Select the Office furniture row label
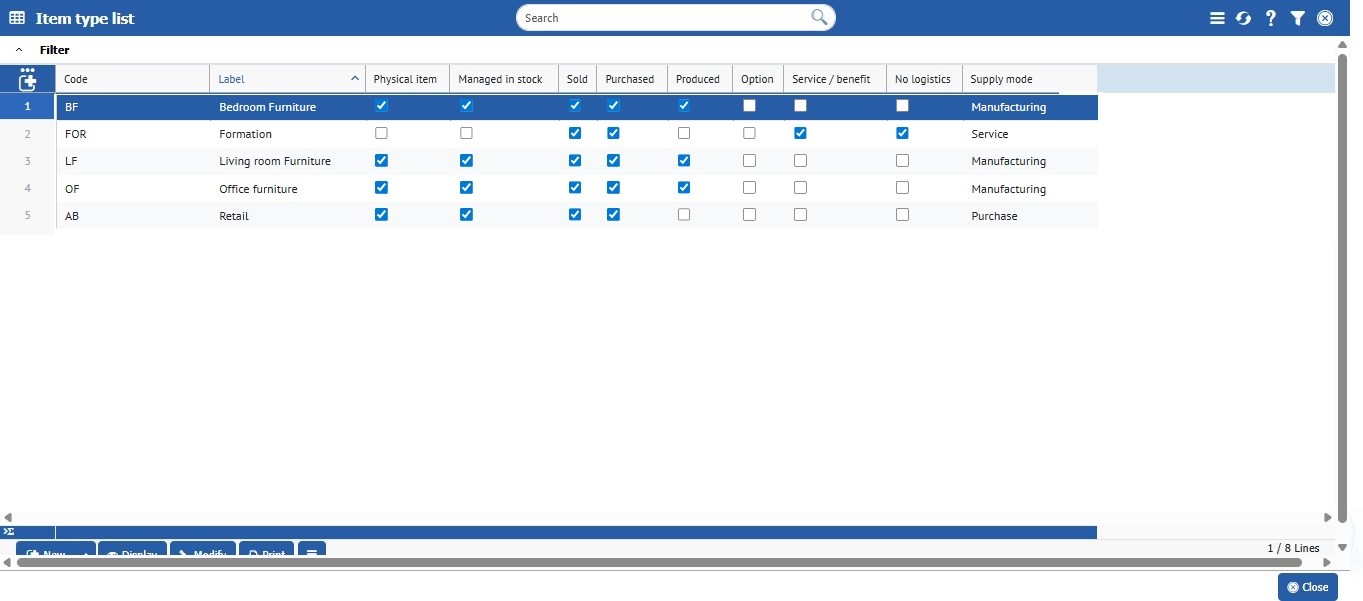 (258, 189)
